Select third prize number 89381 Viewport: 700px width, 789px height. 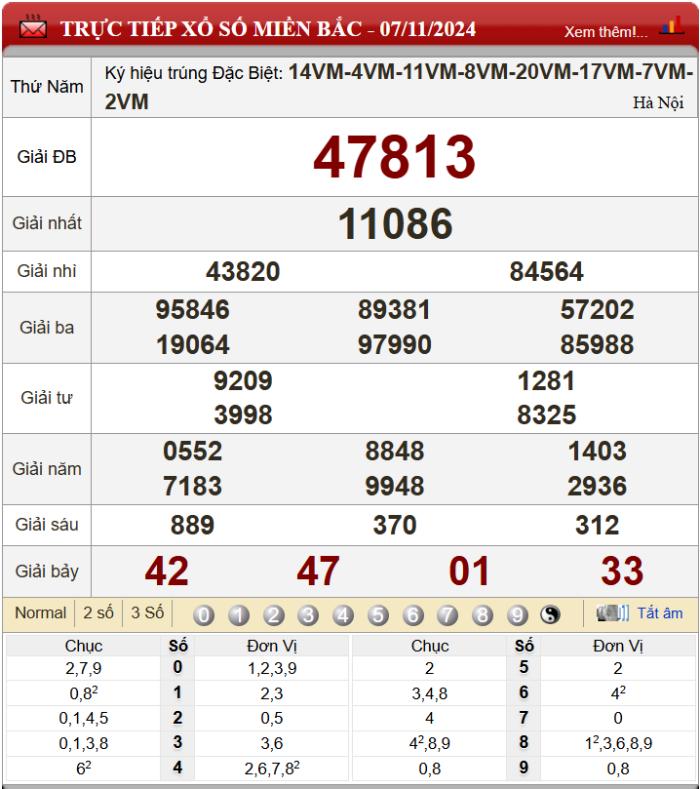click(x=395, y=309)
